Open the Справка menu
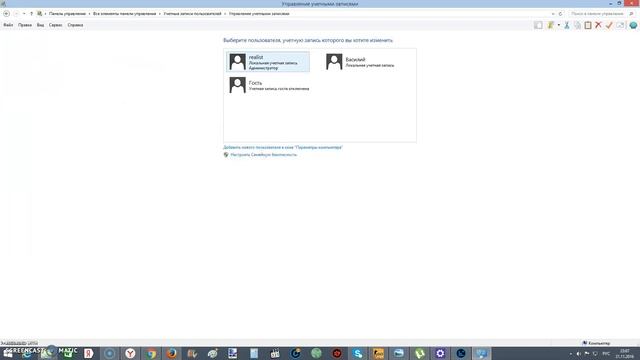This screenshot has width=640, height=360. (x=75, y=25)
